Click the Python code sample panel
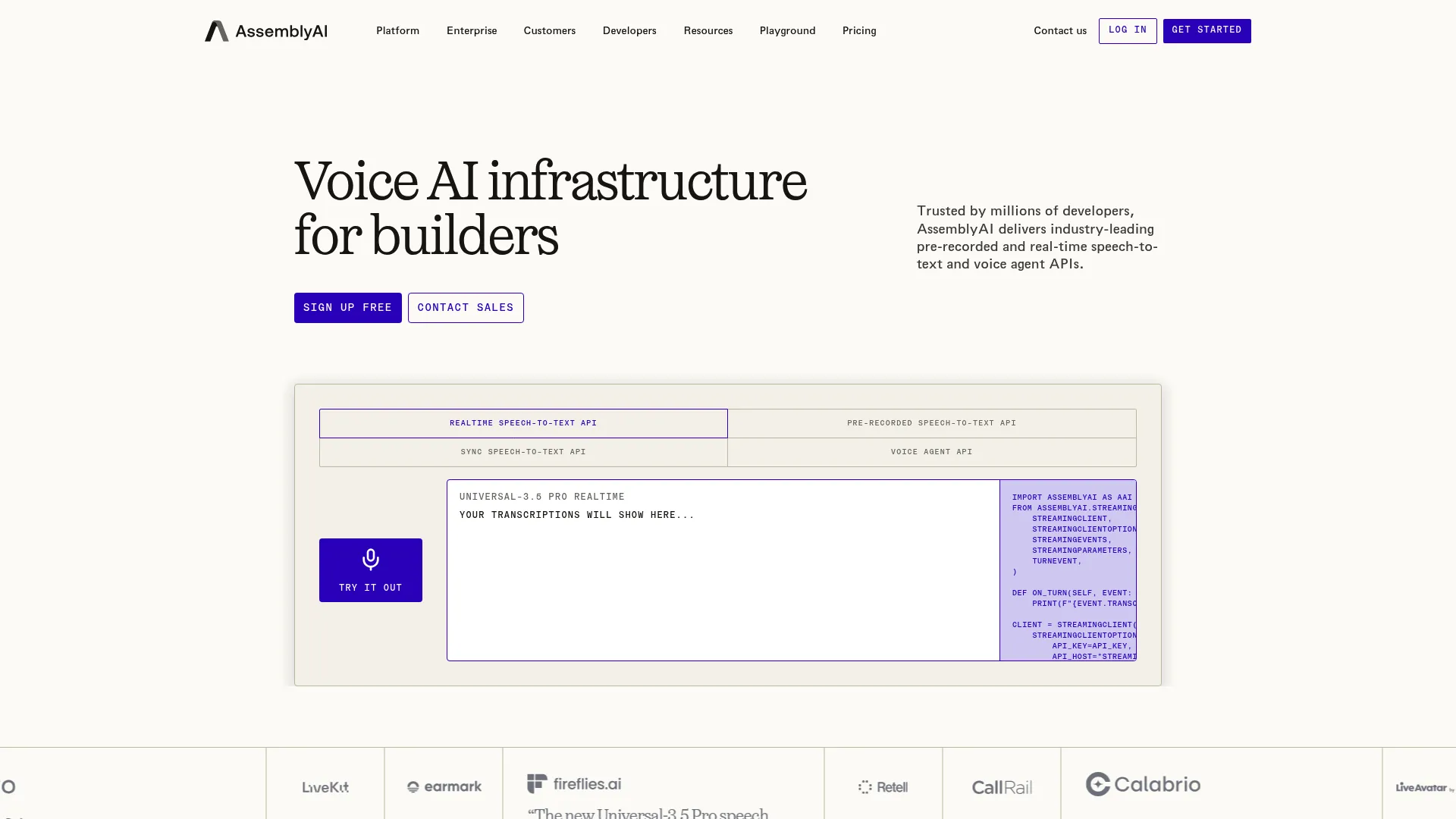 [1068, 570]
